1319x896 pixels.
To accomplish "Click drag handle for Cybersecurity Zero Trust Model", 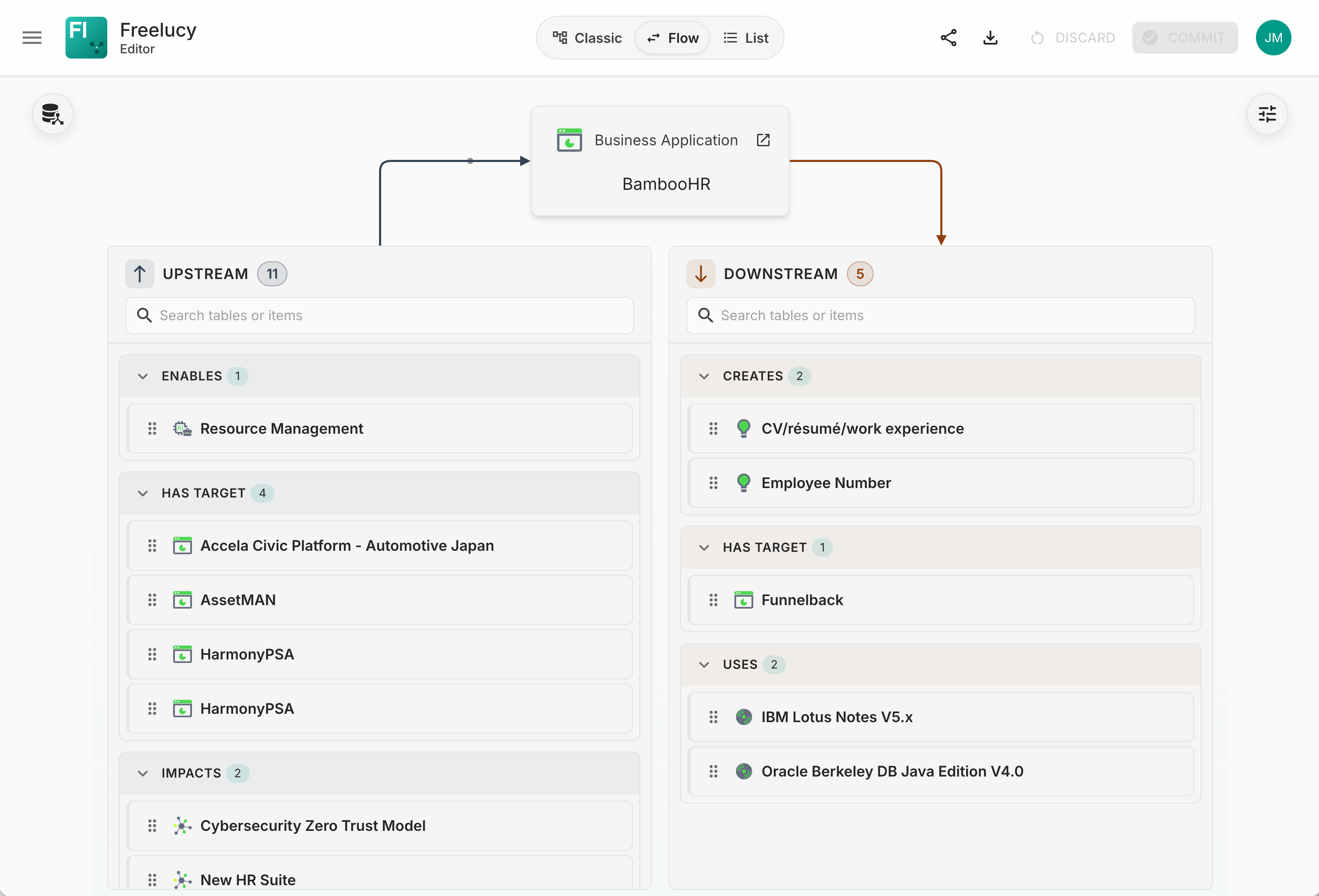I will (152, 826).
